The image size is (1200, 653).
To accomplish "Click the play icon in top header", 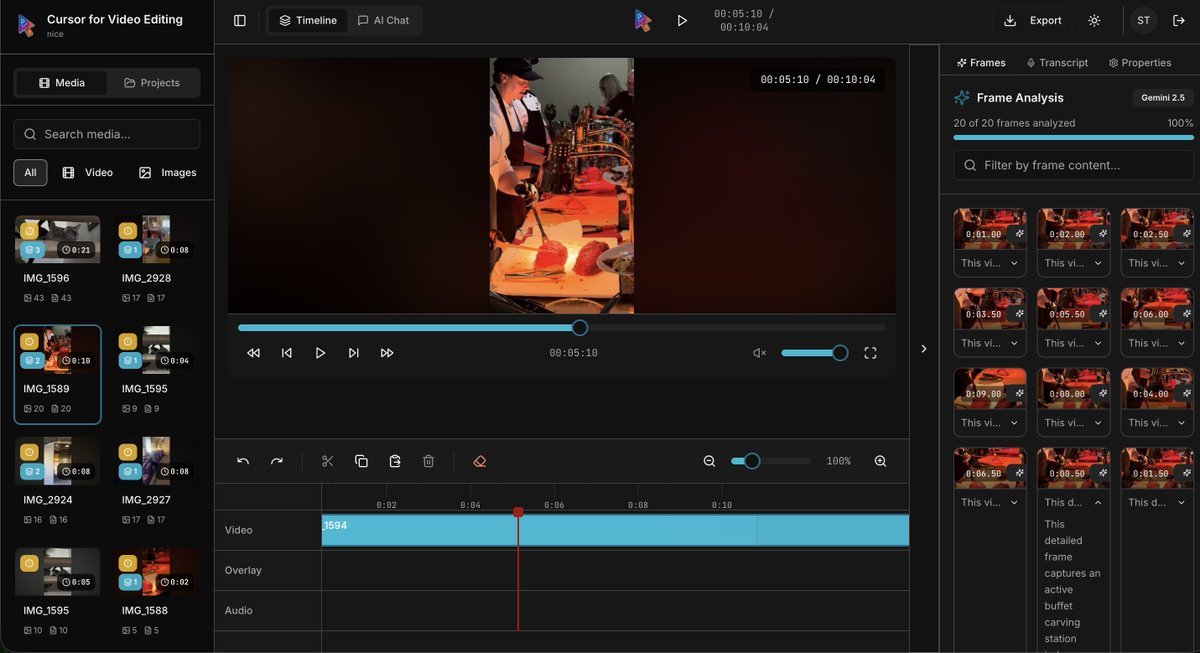I will (682, 20).
